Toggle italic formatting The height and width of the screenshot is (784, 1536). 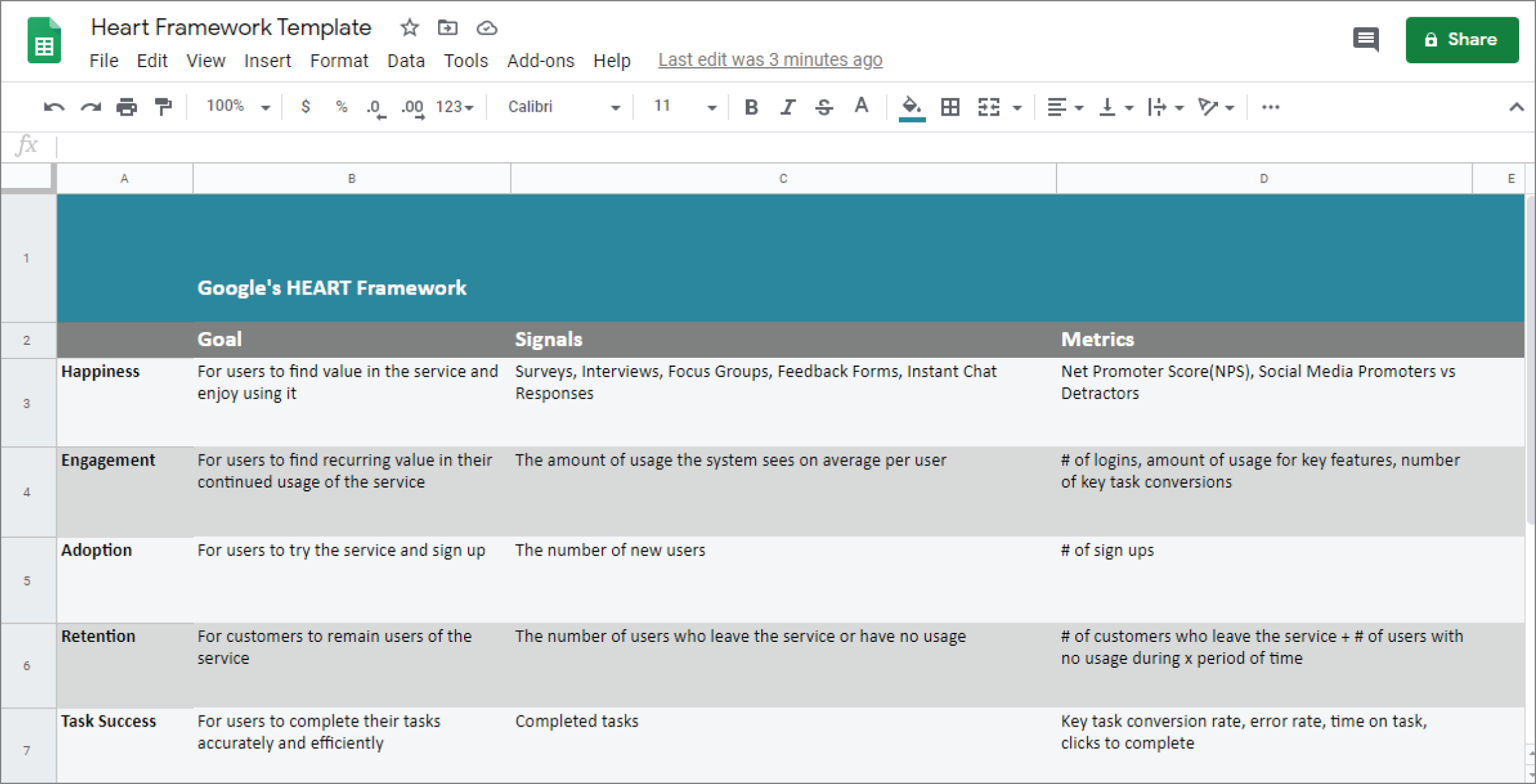click(787, 107)
